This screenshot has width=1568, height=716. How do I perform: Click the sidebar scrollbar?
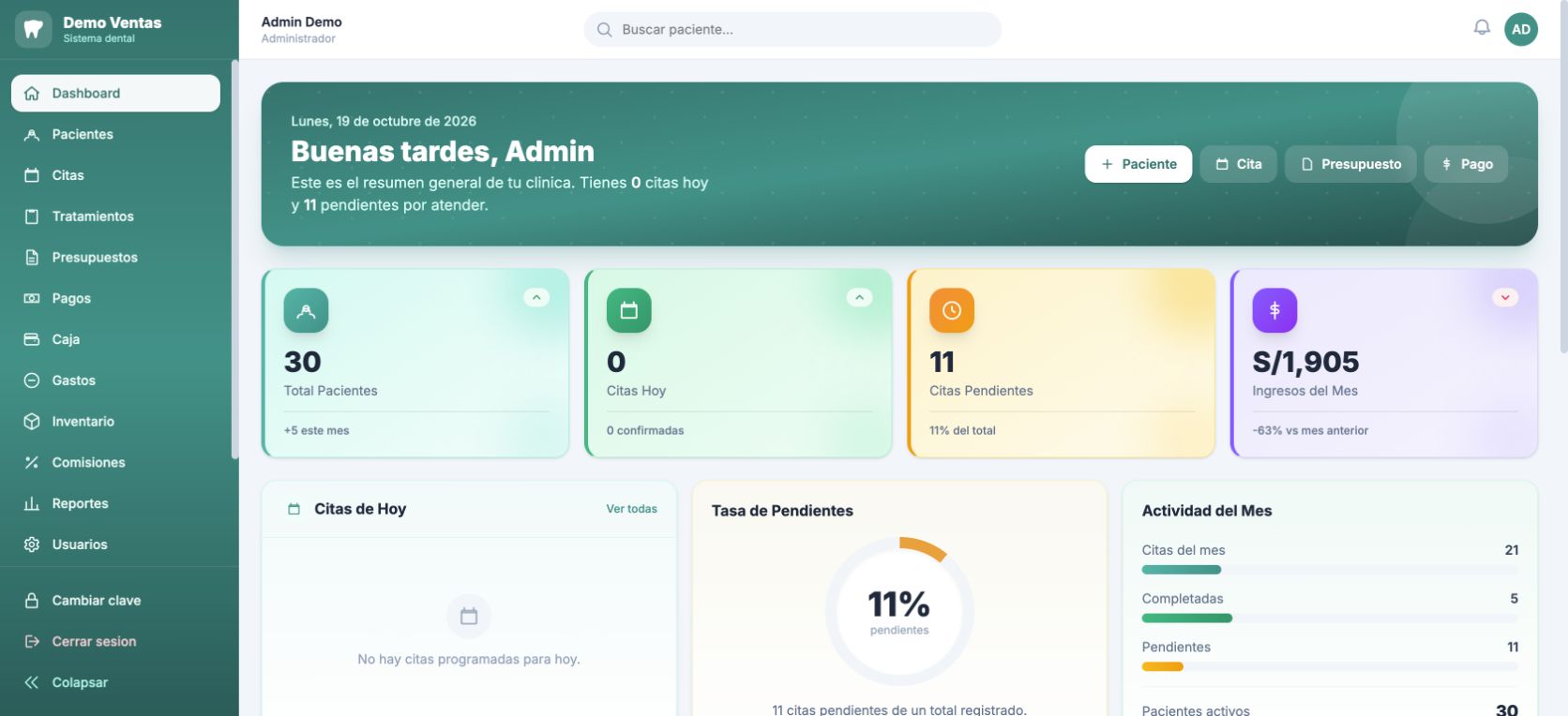pyautogui.click(x=234, y=260)
